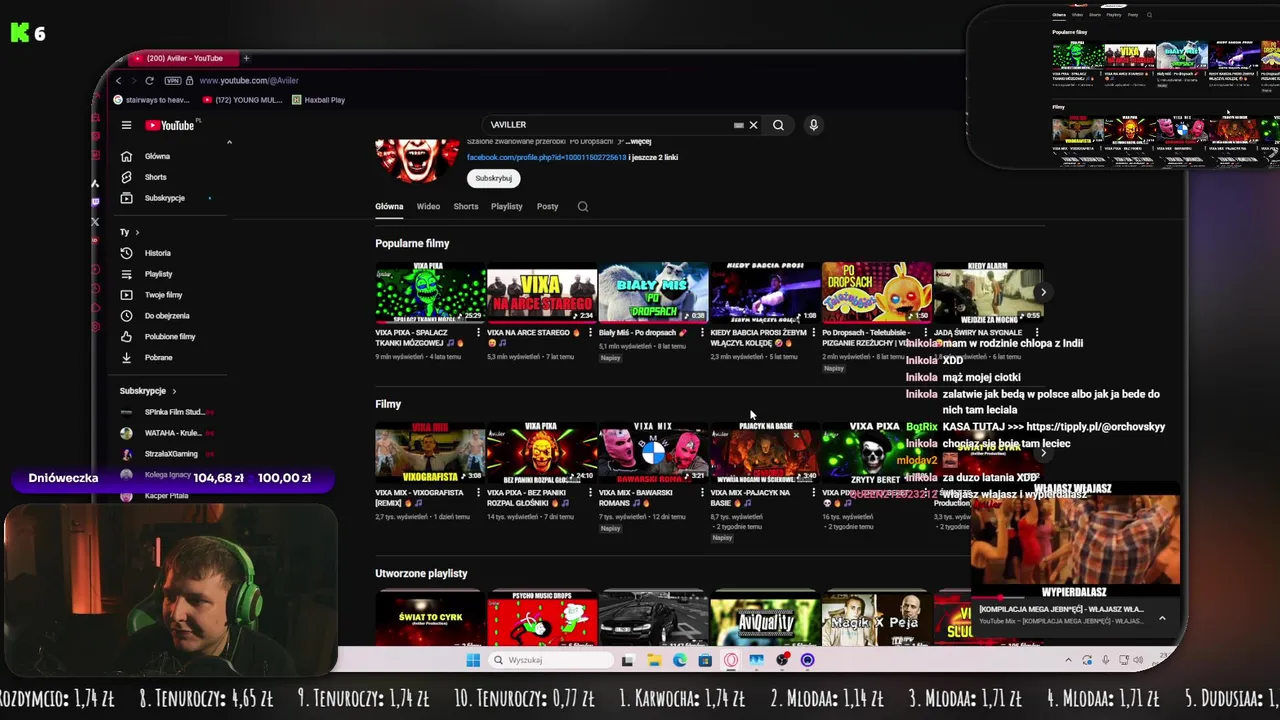Open a new browser tab

tap(246, 58)
